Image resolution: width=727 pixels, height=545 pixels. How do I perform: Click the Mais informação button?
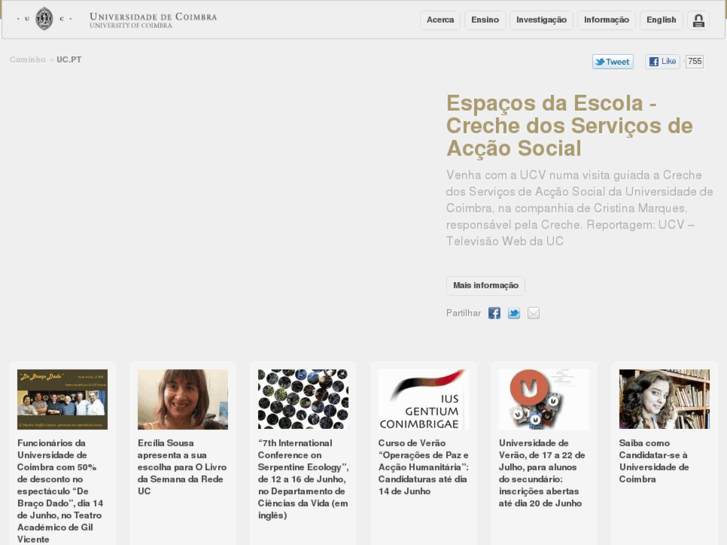[485, 285]
